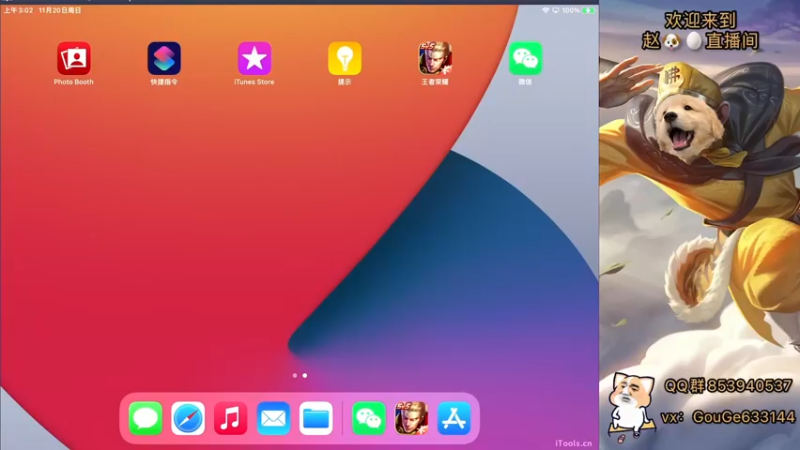Click the 欢迎来到 welcome heading
800x450 pixels.
(700, 20)
